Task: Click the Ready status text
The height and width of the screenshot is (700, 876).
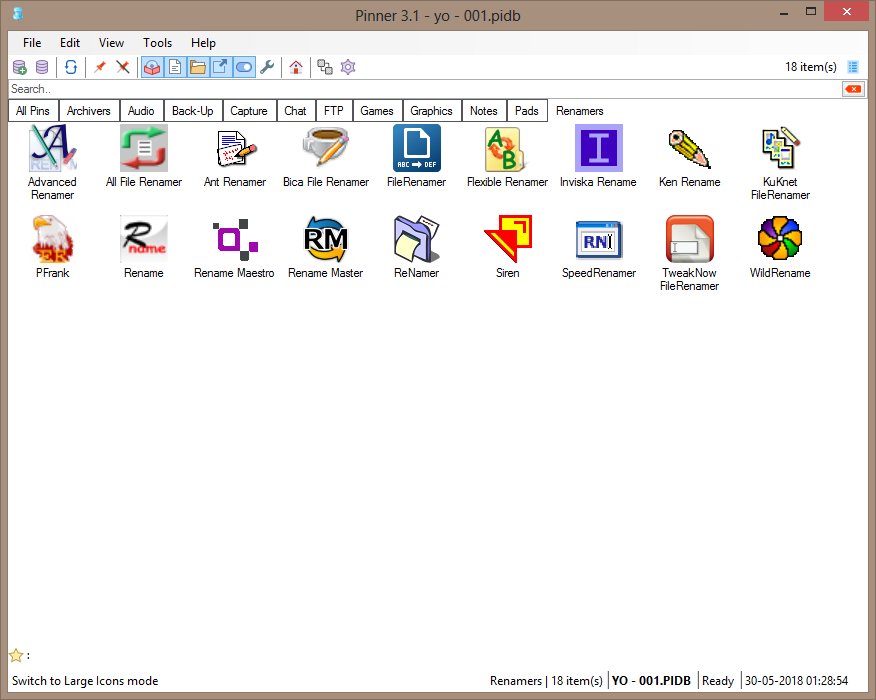Action: (x=718, y=680)
